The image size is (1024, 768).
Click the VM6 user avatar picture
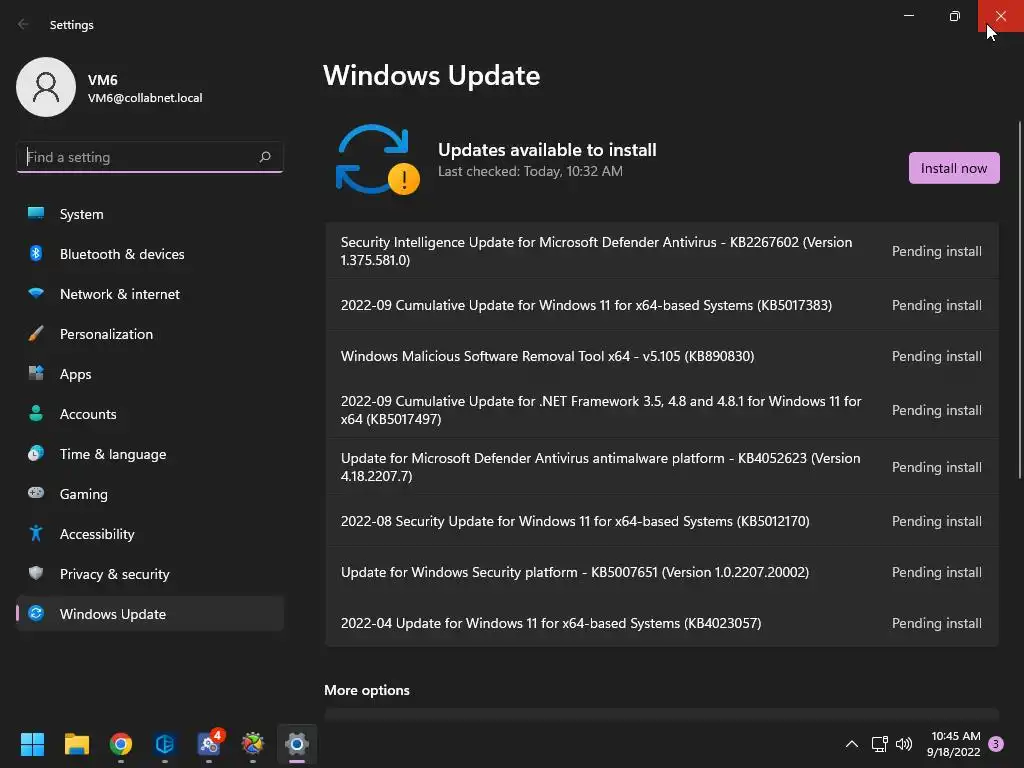pyautogui.click(x=46, y=87)
